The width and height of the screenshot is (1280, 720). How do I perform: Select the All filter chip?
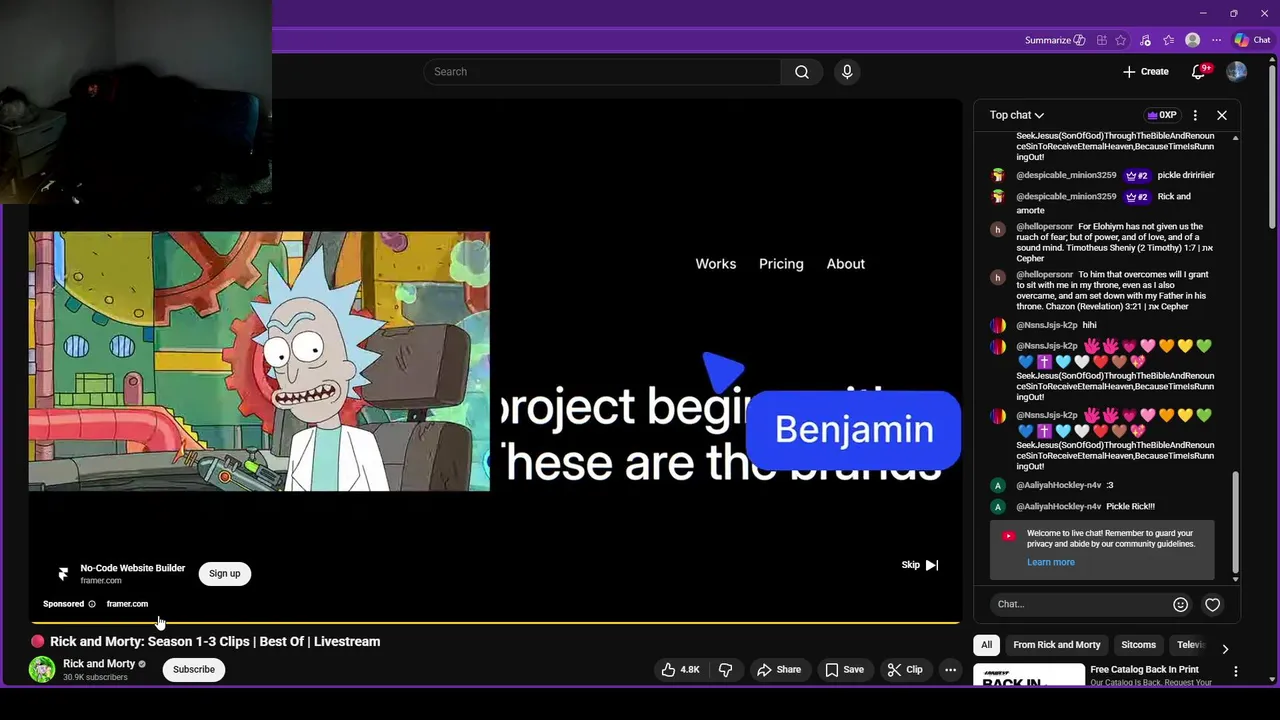986,645
